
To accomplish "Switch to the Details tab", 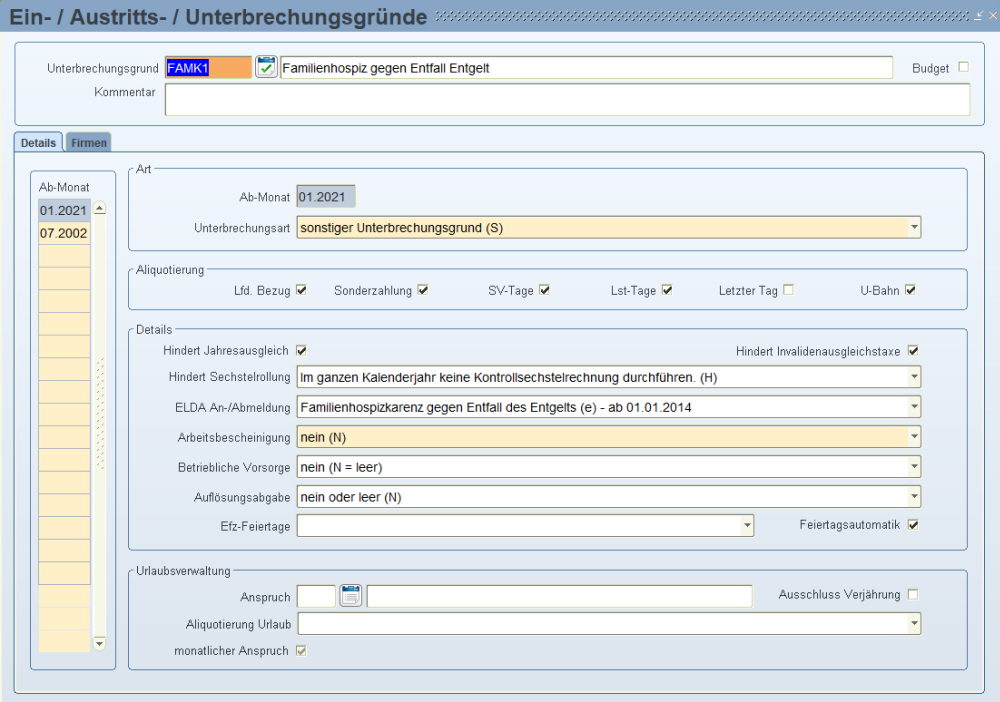I will pos(38,143).
